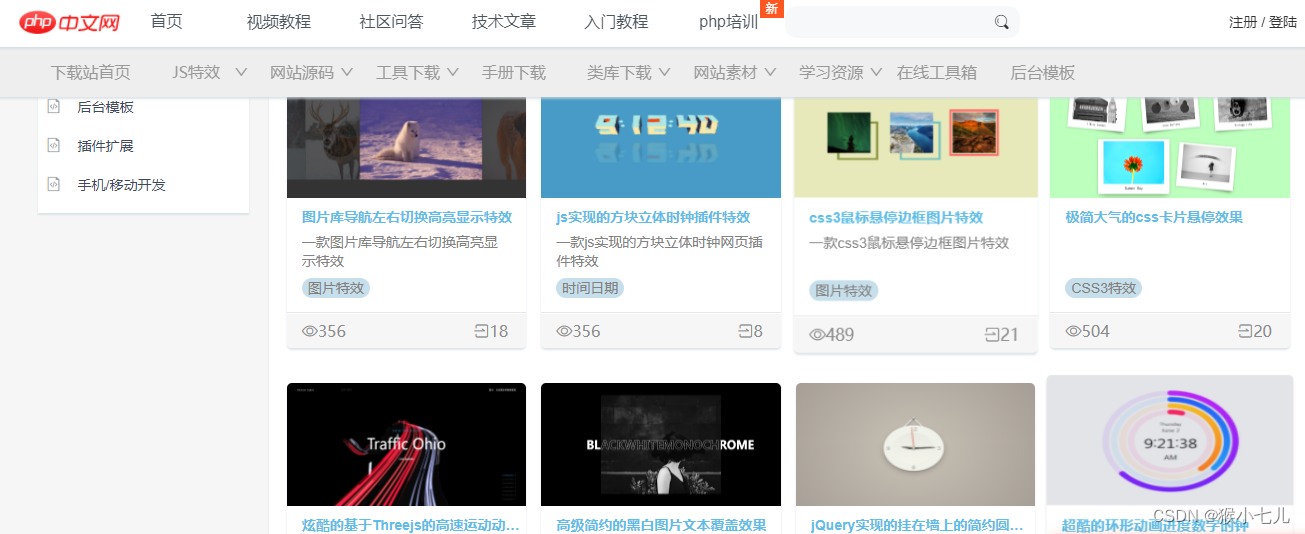The height and width of the screenshot is (534, 1305).
Task: Click the arctic fox gallery thumbnail
Action: (406, 148)
